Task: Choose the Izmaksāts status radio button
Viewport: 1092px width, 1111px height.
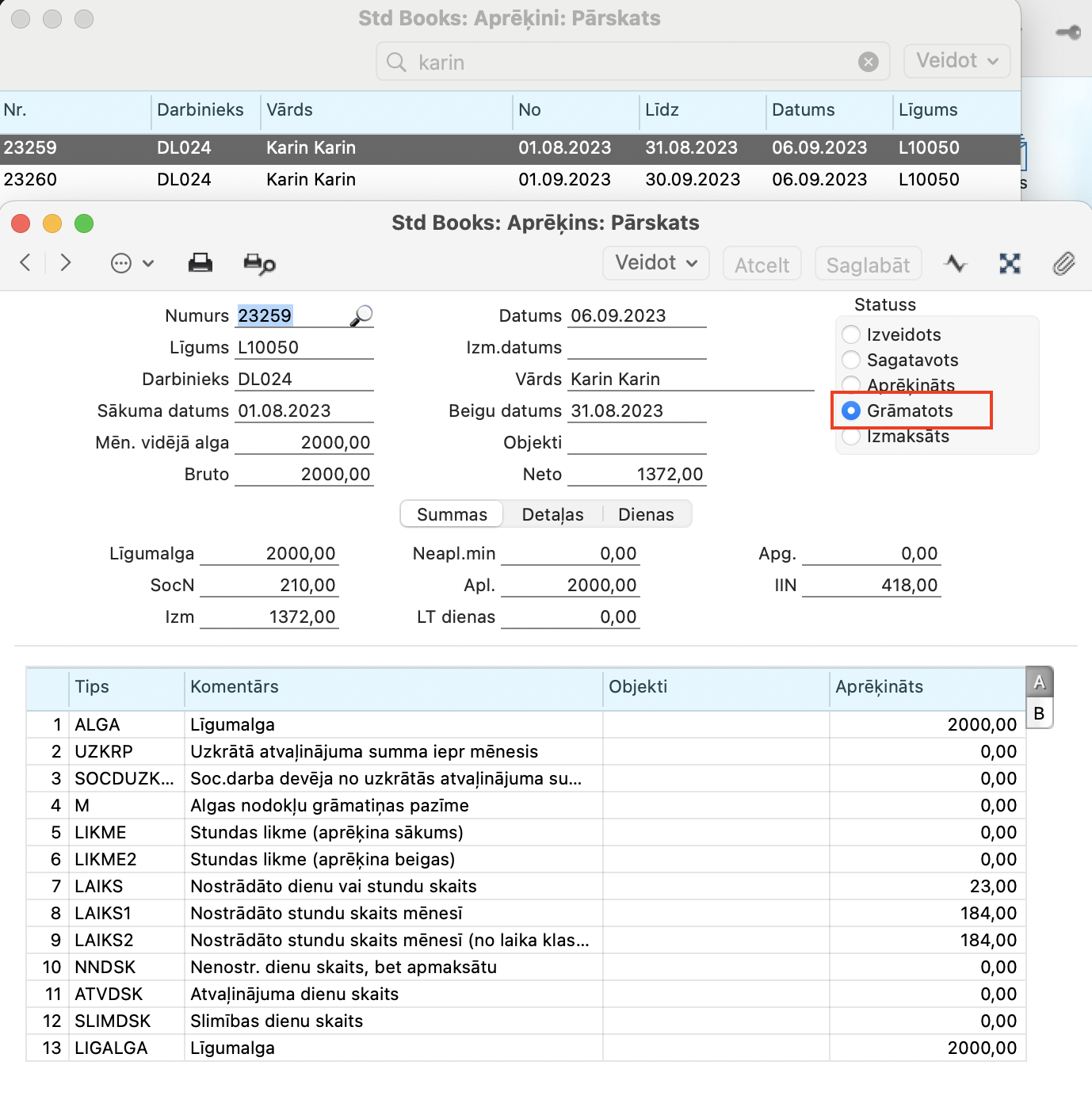Action: [x=851, y=437]
